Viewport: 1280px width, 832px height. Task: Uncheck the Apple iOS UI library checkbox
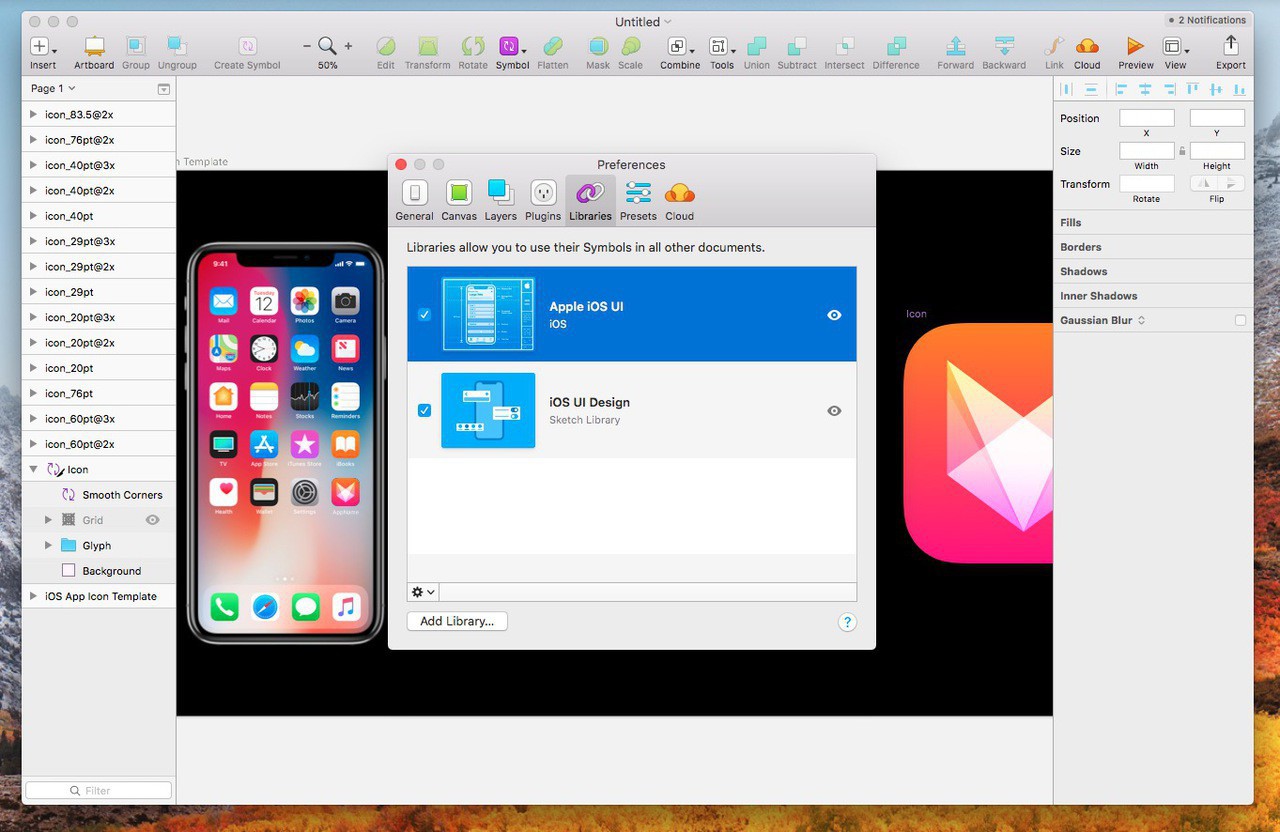(x=424, y=315)
